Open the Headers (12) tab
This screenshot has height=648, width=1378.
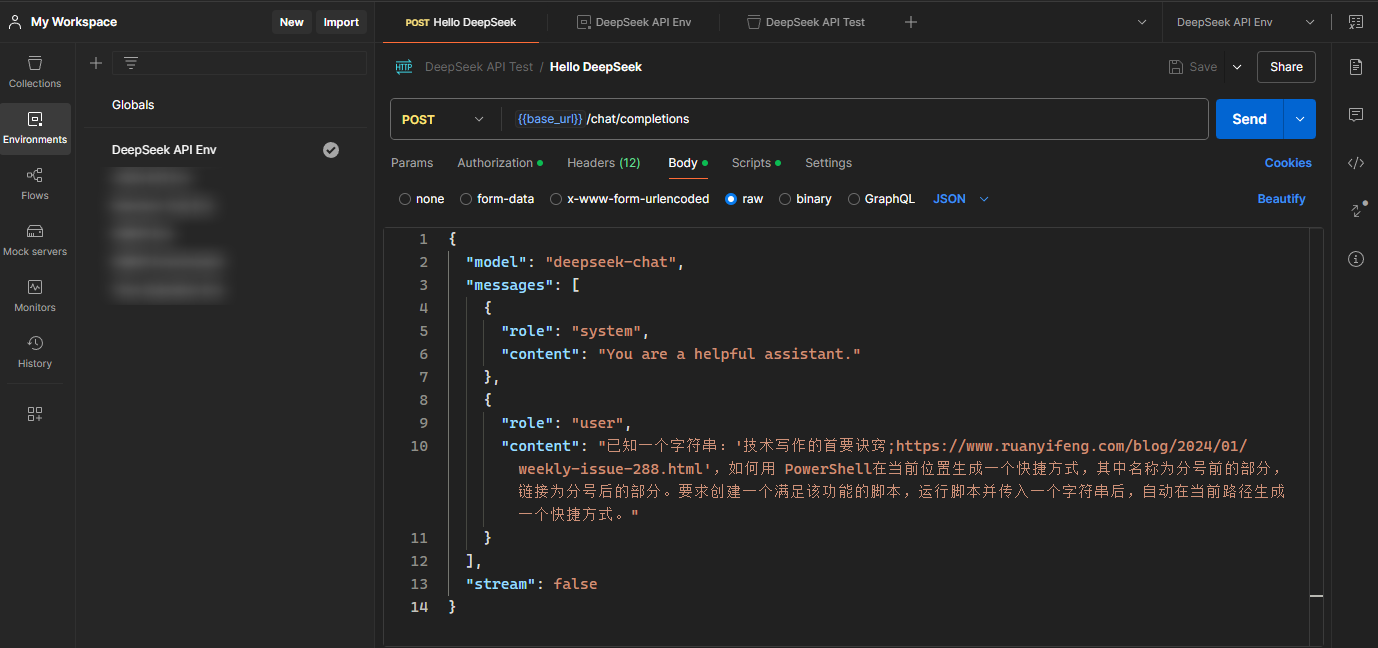click(x=604, y=163)
